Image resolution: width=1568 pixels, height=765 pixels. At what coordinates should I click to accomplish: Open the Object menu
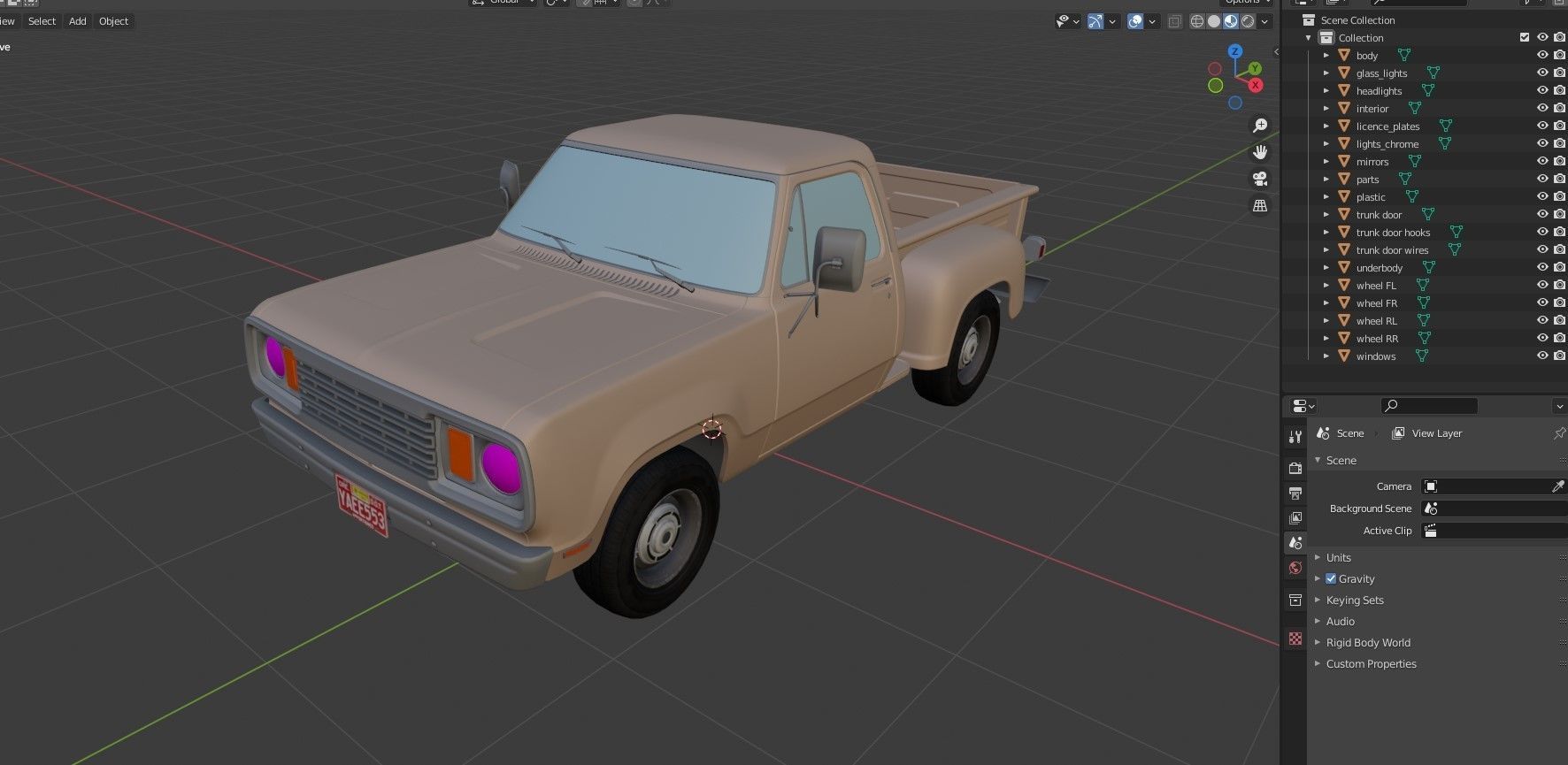[x=113, y=21]
